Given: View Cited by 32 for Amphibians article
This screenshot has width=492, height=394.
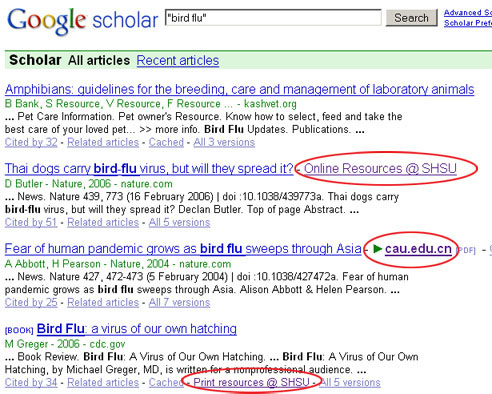Looking at the screenshot, I should point(31,142).
